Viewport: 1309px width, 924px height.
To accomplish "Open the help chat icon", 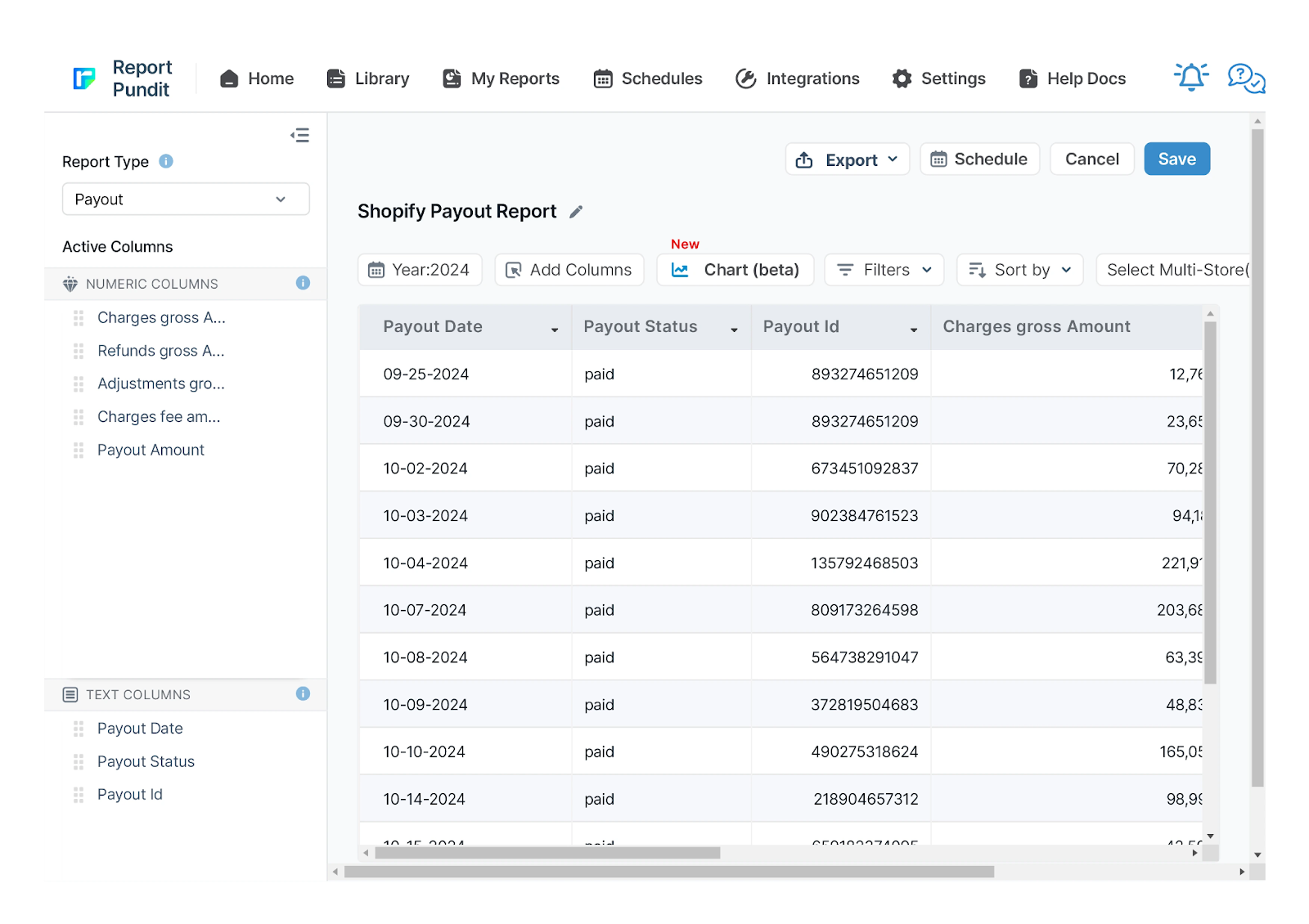I will click(x=1246, y=78).
